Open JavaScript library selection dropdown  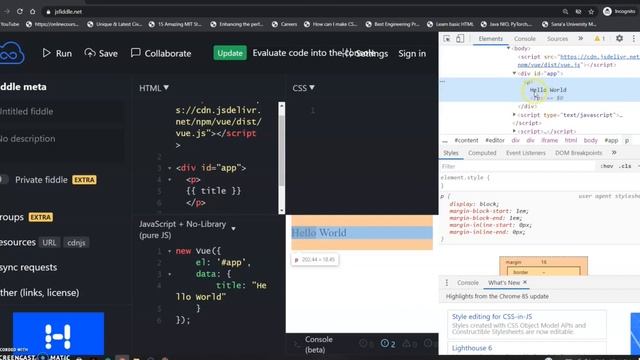pyautogui.click(x=233, y=229)
